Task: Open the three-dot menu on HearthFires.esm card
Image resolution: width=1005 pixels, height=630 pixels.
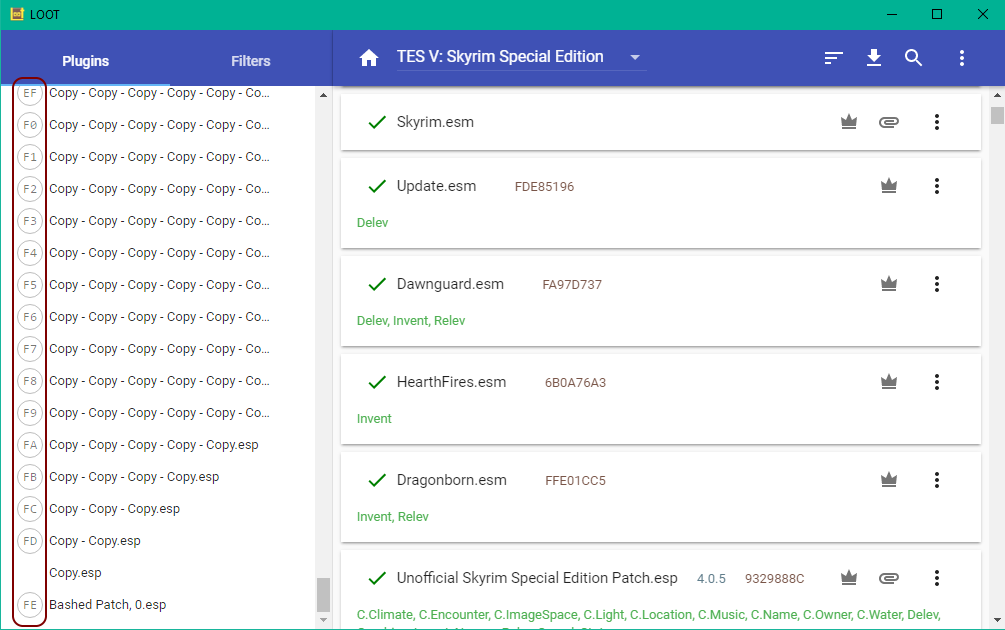Action: (936, 382)
